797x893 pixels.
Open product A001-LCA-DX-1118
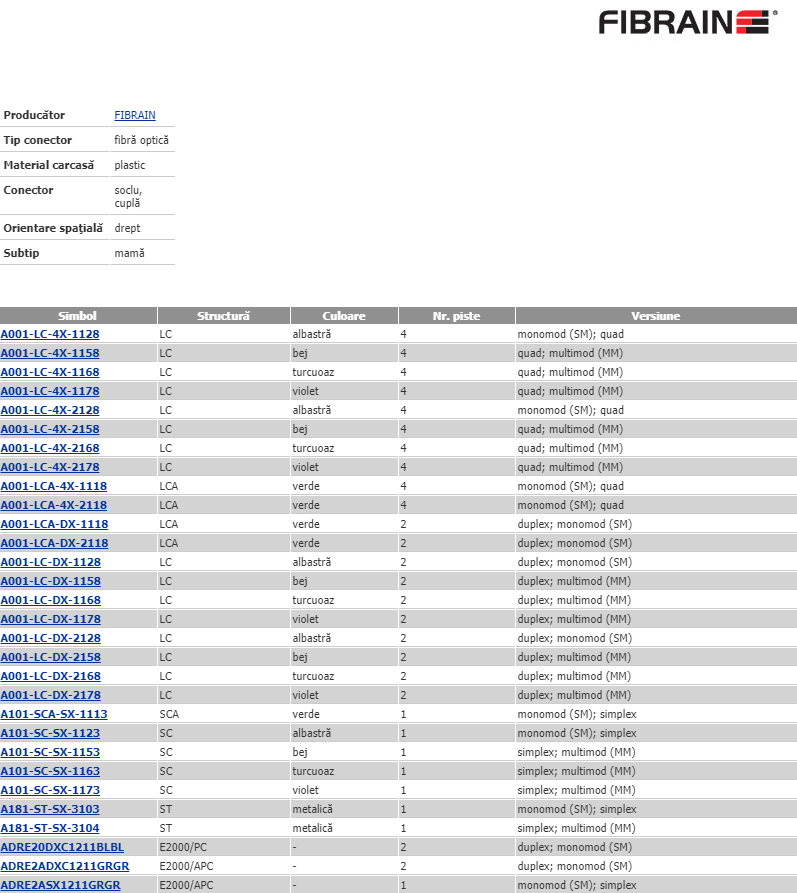coord(55,524)
